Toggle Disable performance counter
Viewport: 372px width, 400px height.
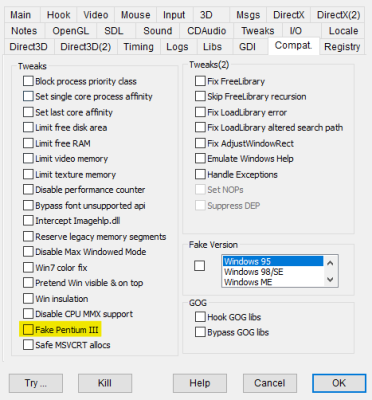coord(28,189)
